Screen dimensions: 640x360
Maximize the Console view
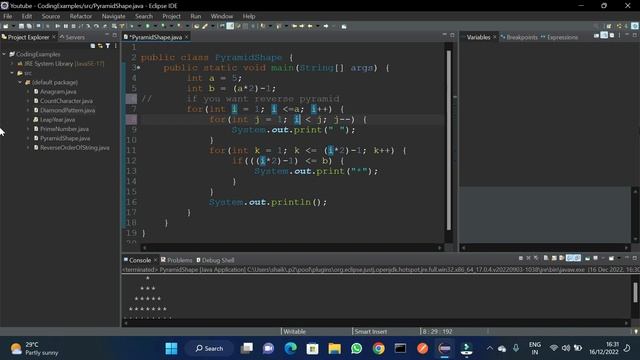(635, 258)
